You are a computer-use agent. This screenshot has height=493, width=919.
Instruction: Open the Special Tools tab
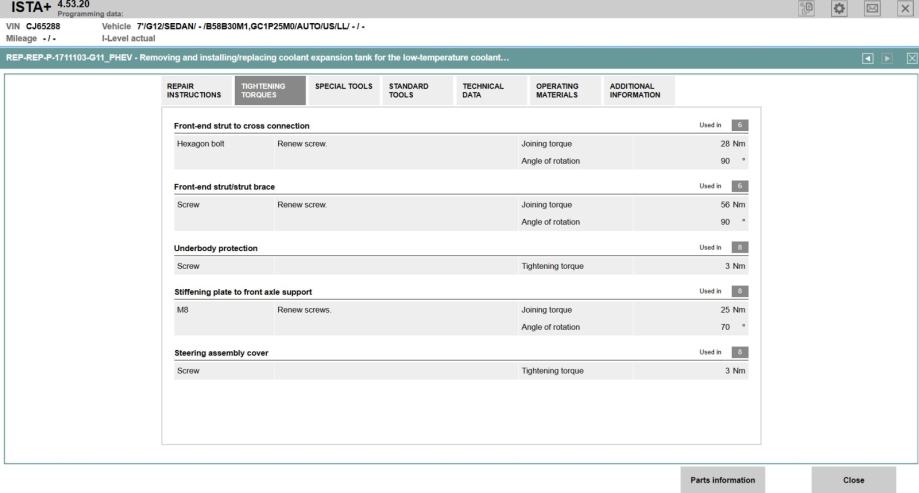(343, 90)
